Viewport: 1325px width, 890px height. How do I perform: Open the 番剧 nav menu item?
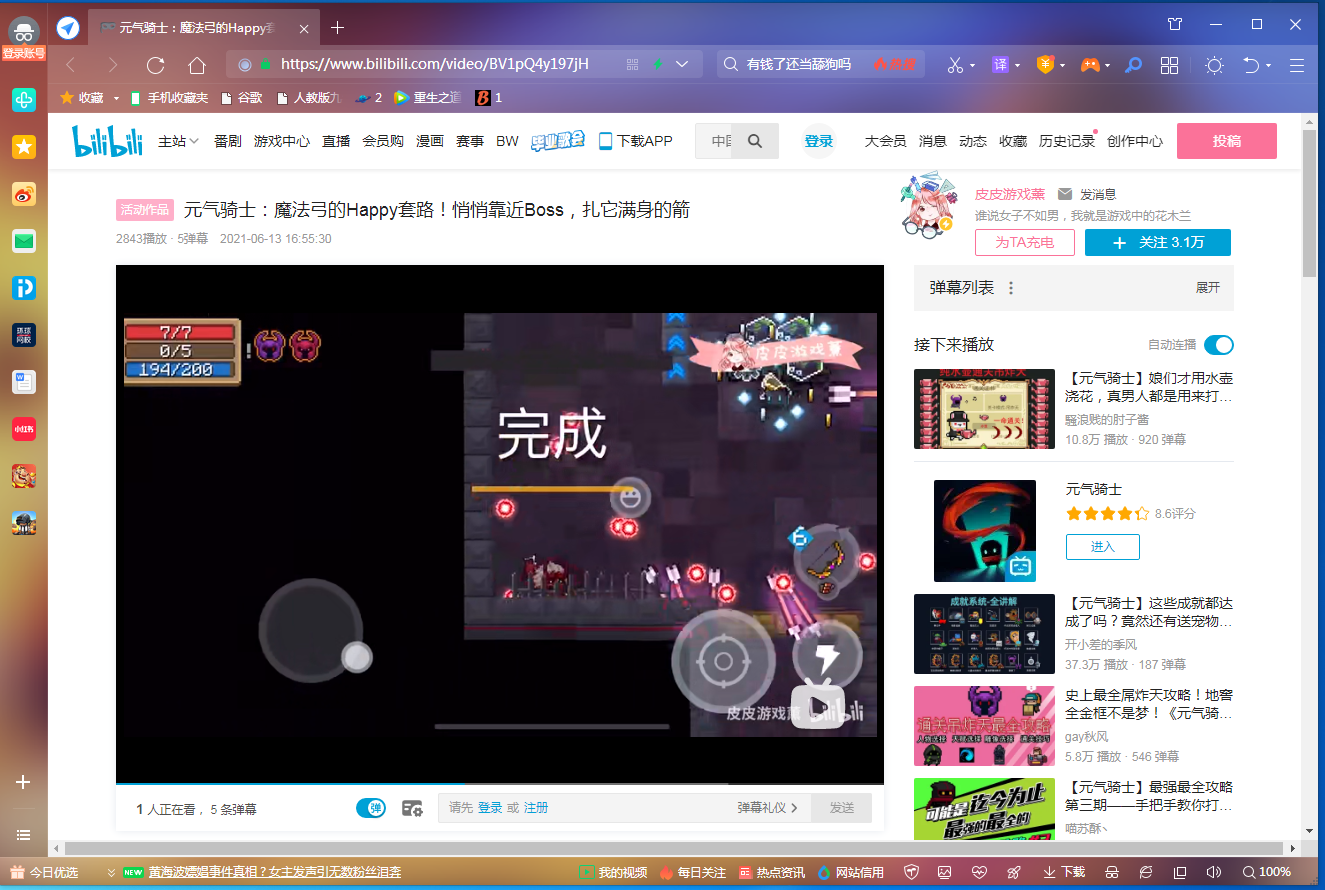(228, 141)
